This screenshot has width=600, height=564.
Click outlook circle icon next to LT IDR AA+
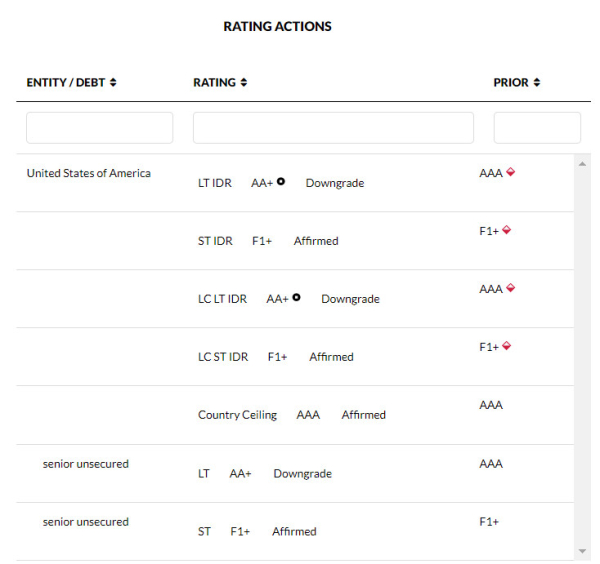pyautogui.click(x=281, y=182)
